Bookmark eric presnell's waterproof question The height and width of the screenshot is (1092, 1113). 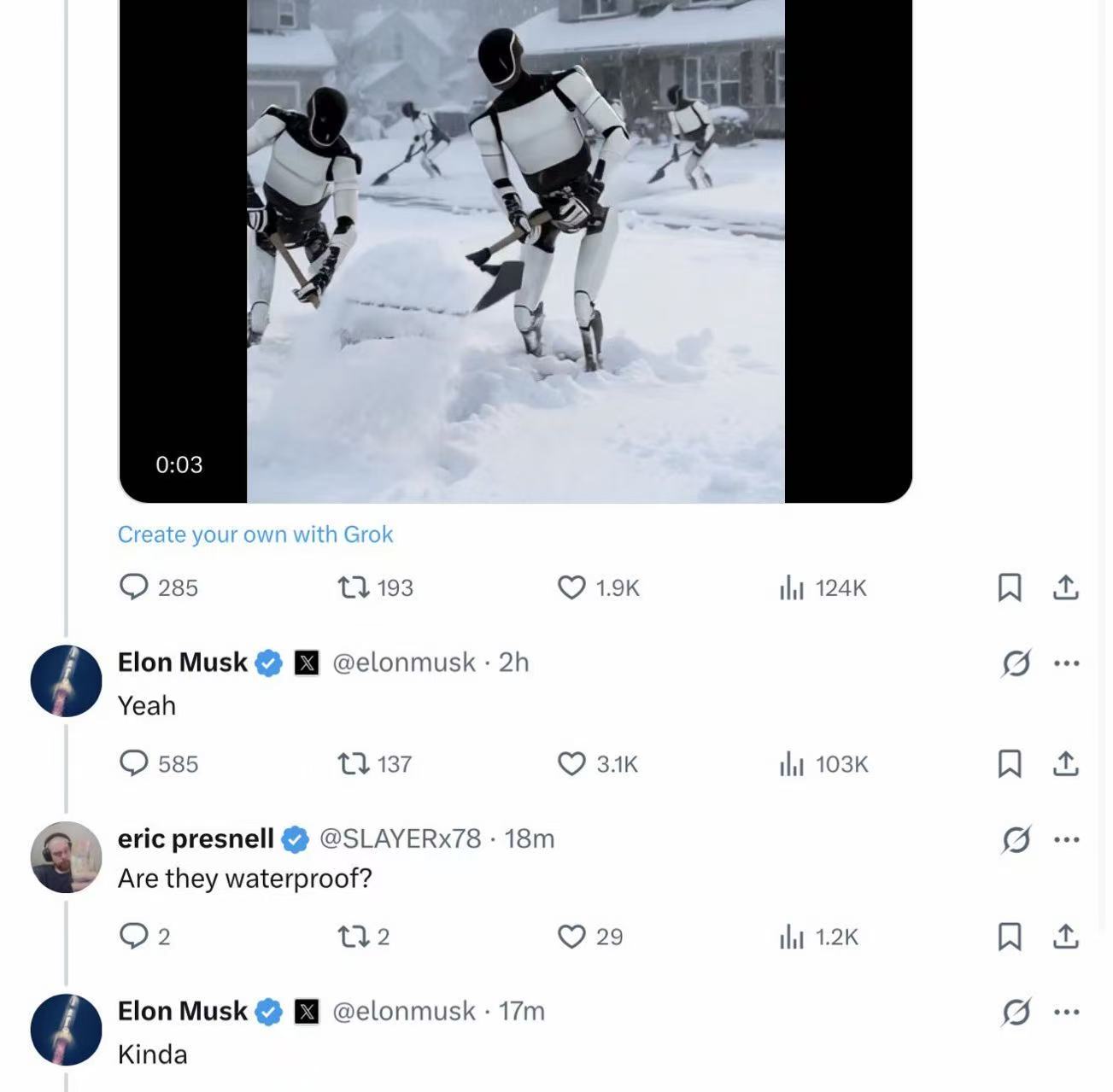(1010, 937)
